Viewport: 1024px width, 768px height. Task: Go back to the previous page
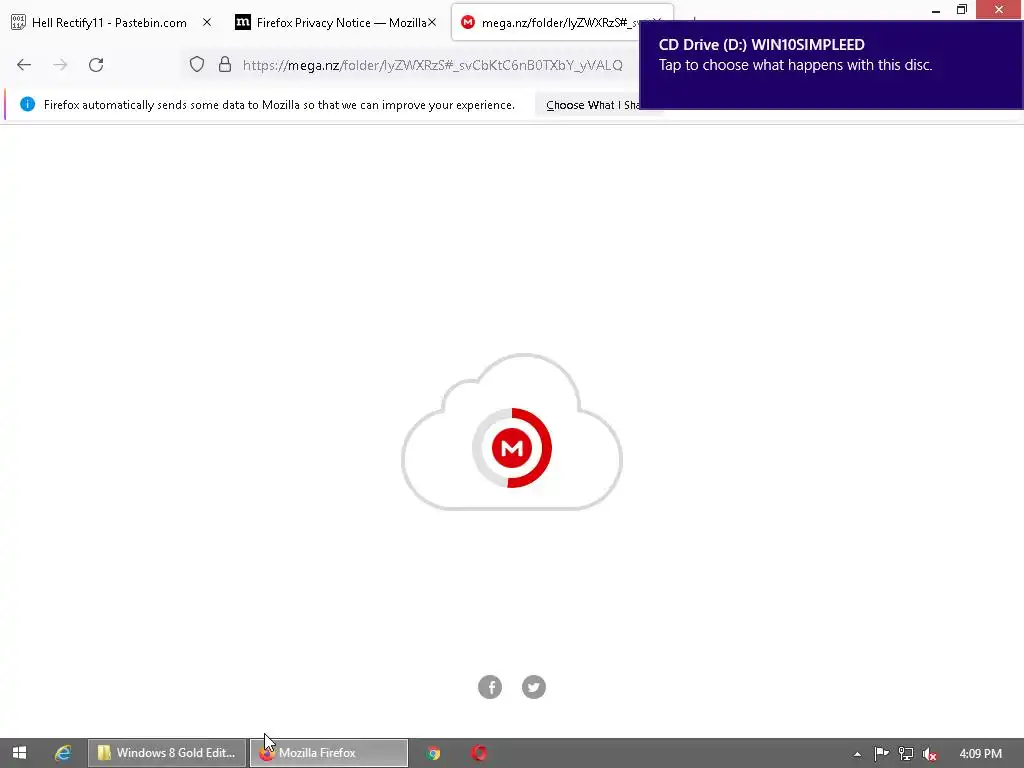pos(24,65)
